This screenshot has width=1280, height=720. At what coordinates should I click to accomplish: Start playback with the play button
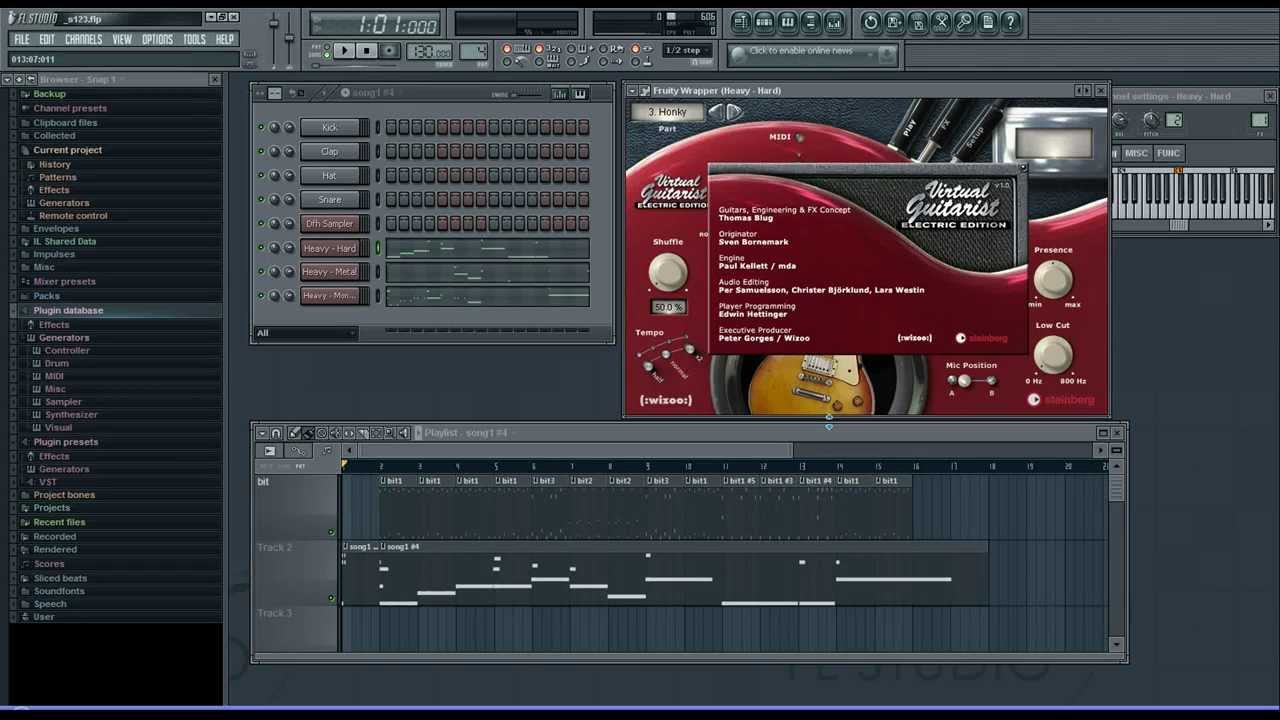click(343, 51)
